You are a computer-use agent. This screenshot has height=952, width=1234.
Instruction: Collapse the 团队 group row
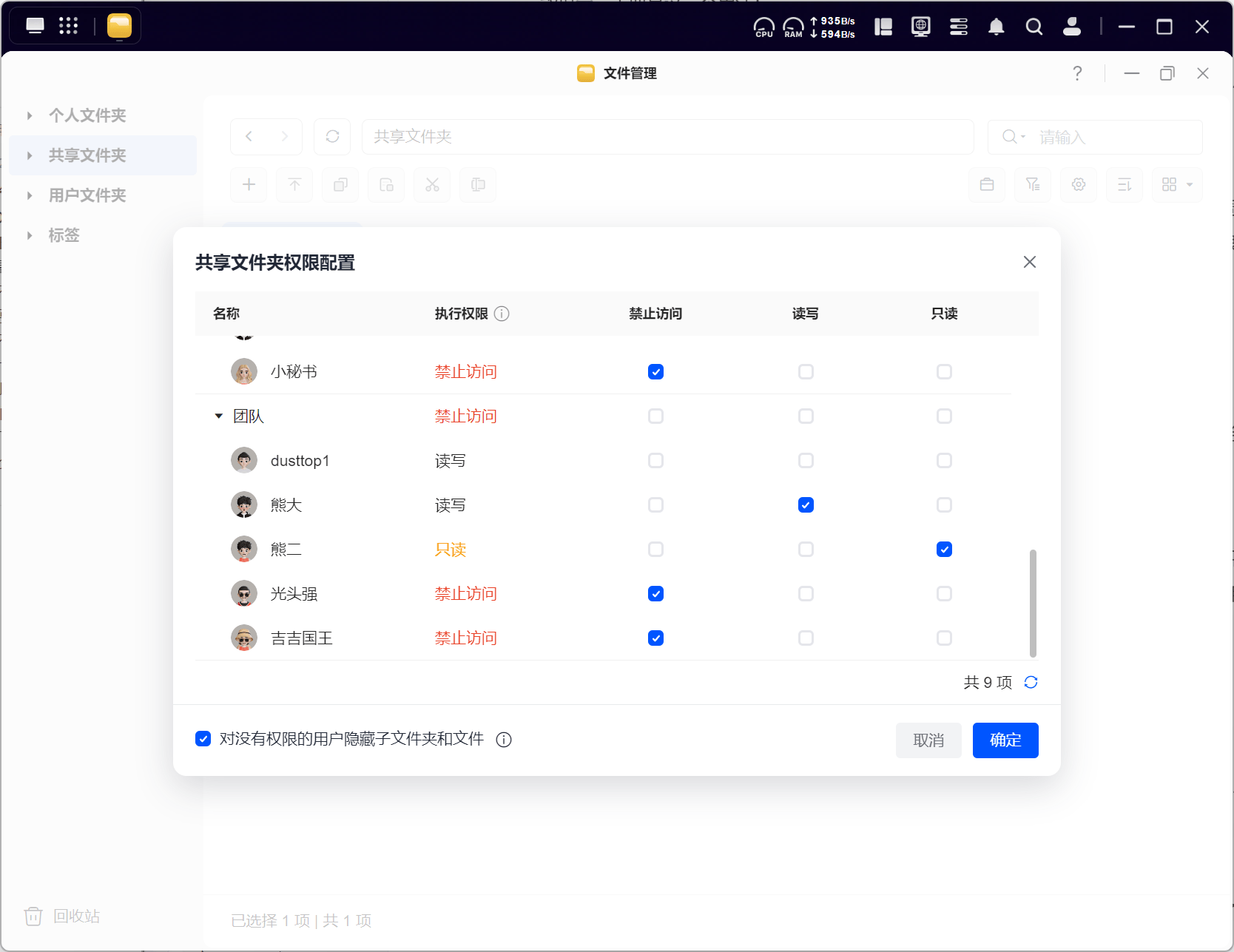[x=218, y=416]
